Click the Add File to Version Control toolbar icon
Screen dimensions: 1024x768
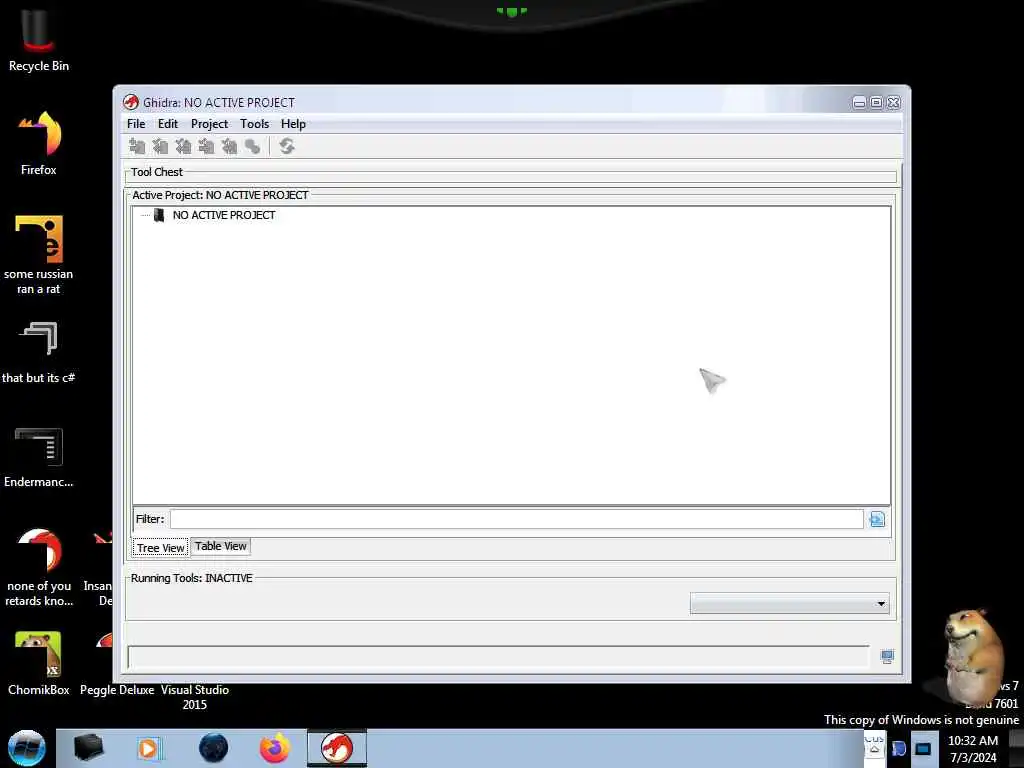coord(136,147)
